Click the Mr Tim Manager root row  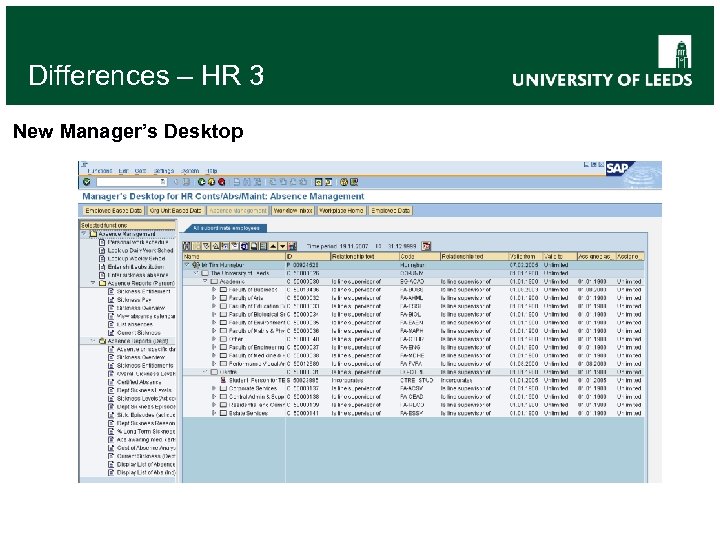coord(413,265)
